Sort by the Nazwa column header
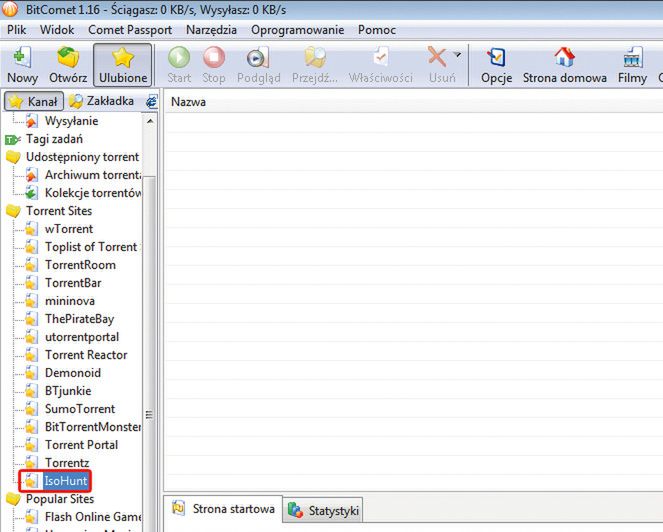Image resolution: width=663 pixels, height=532 pixels. pos(188,102)
